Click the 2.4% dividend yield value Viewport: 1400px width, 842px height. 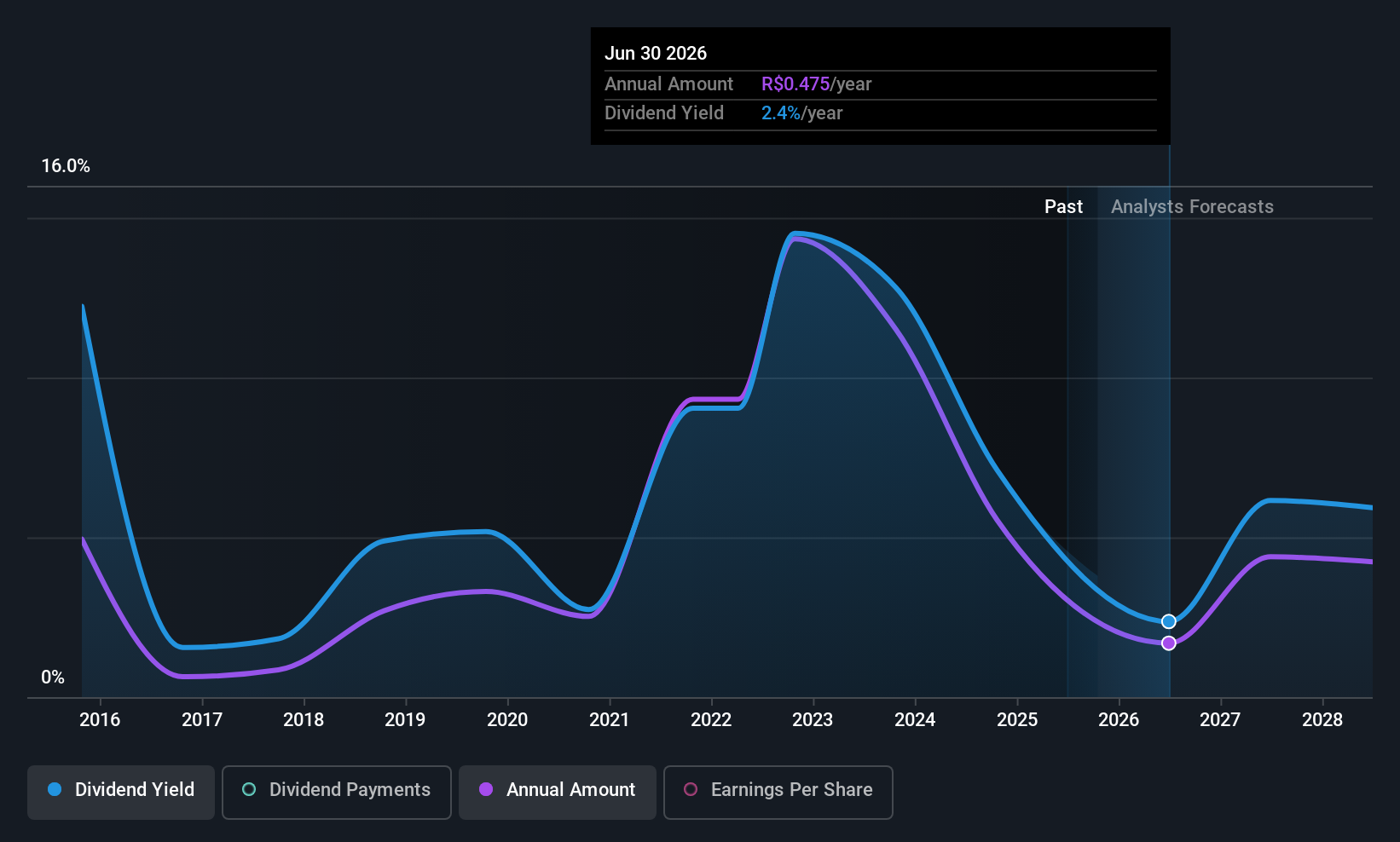pyautogui.click(x=781, y=113)
